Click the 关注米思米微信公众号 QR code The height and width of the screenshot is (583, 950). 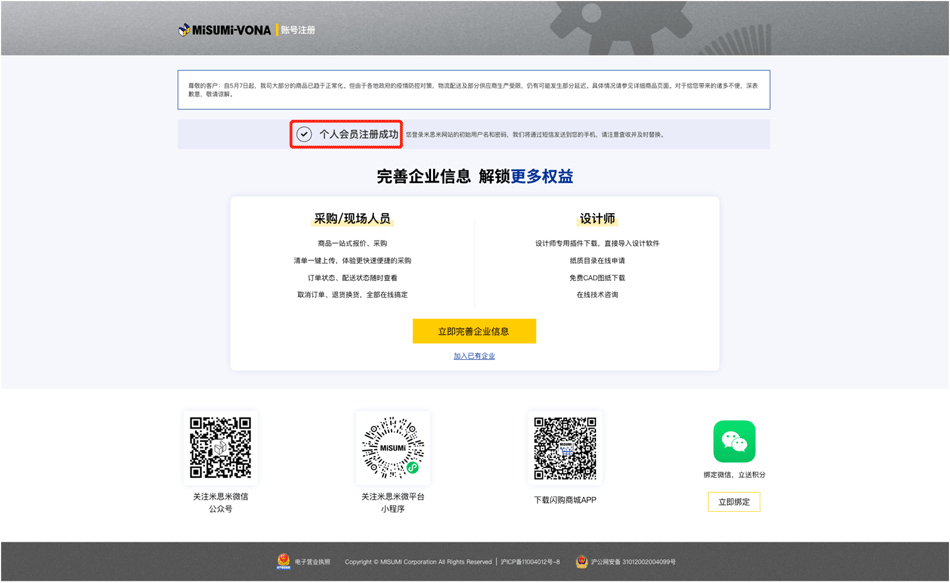tap(220, 447)
